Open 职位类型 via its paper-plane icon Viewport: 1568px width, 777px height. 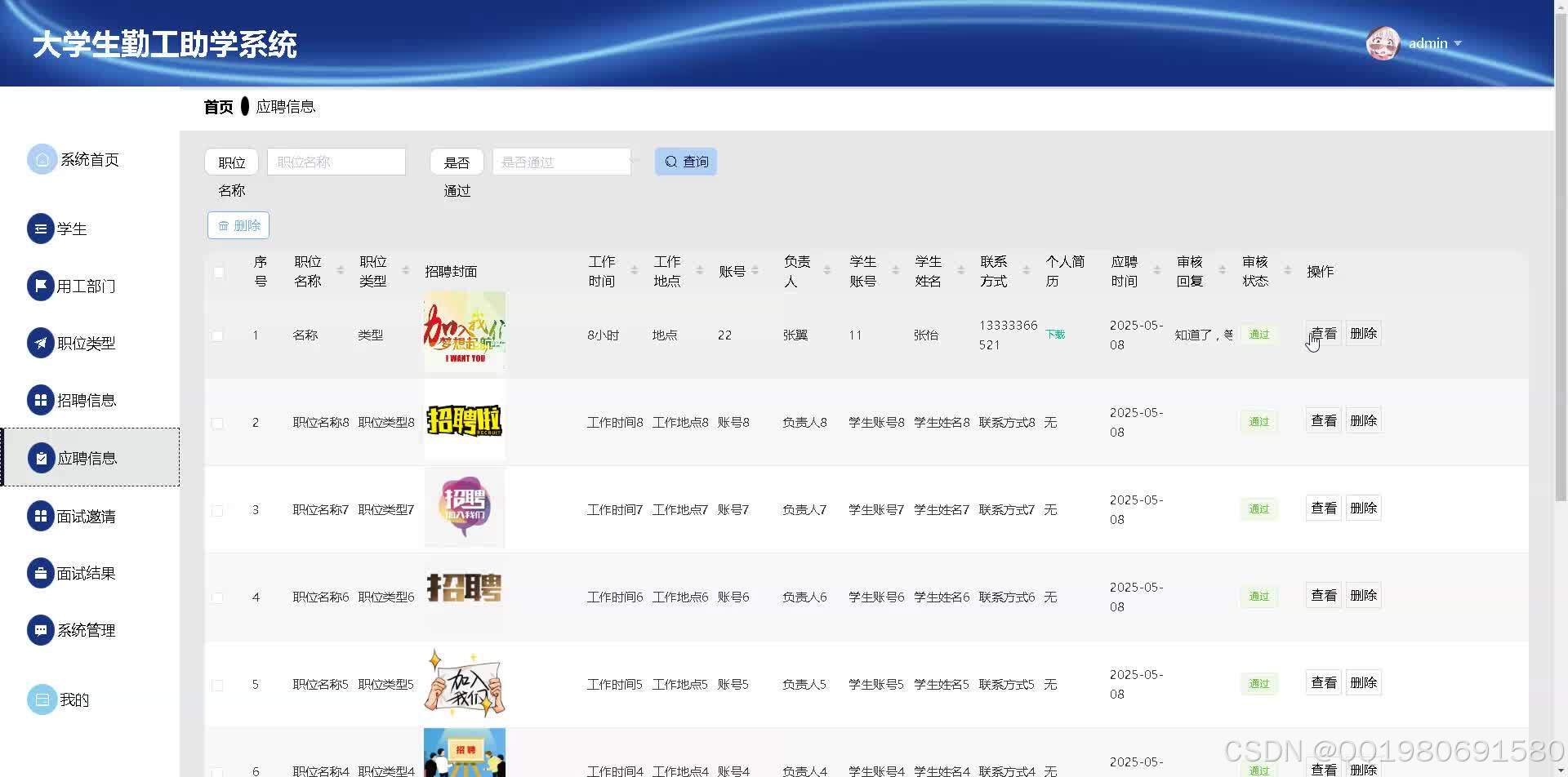pyautogui.click(x=42, y=343)
